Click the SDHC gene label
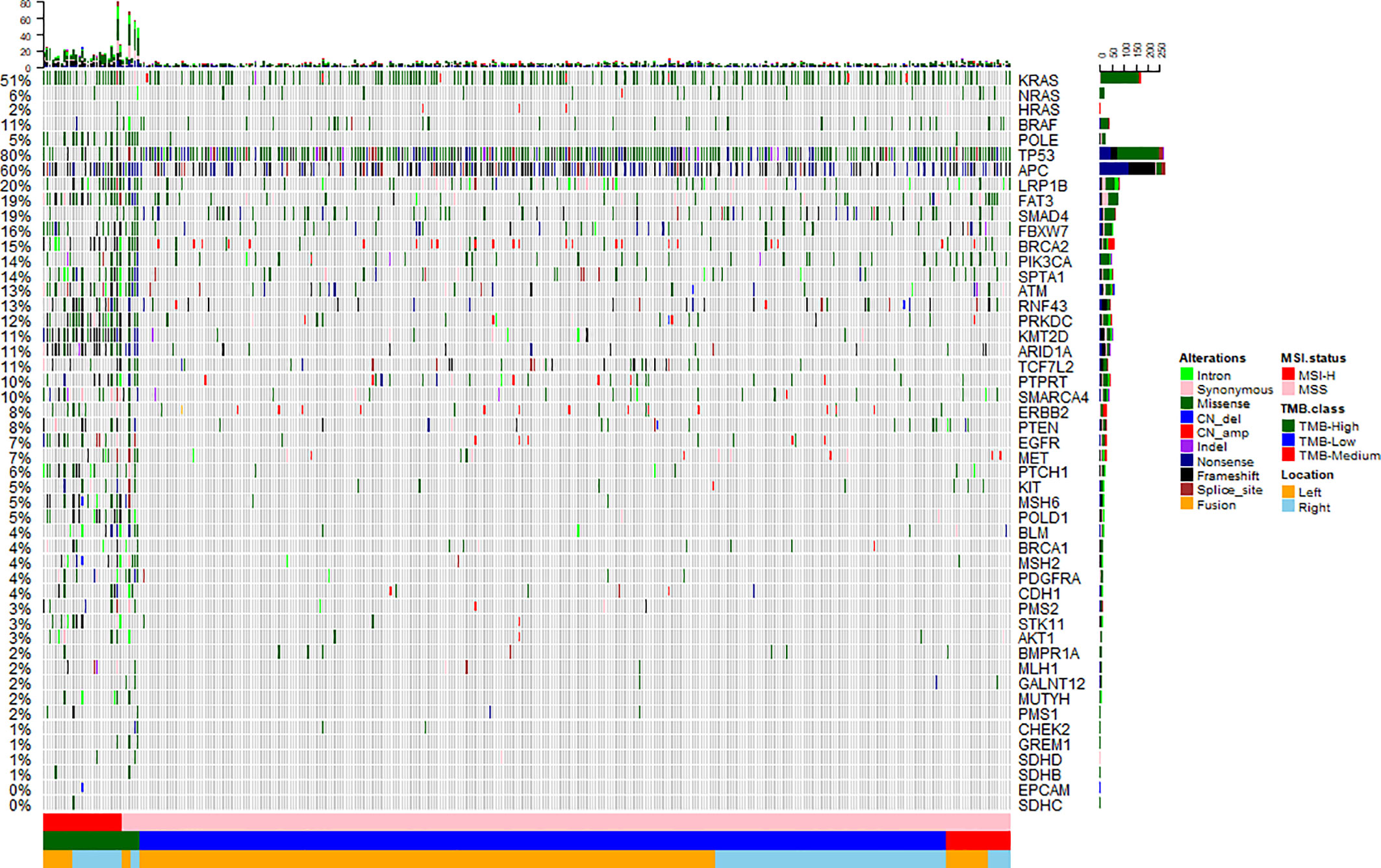1381x868 pixels. pos(1040,805)
